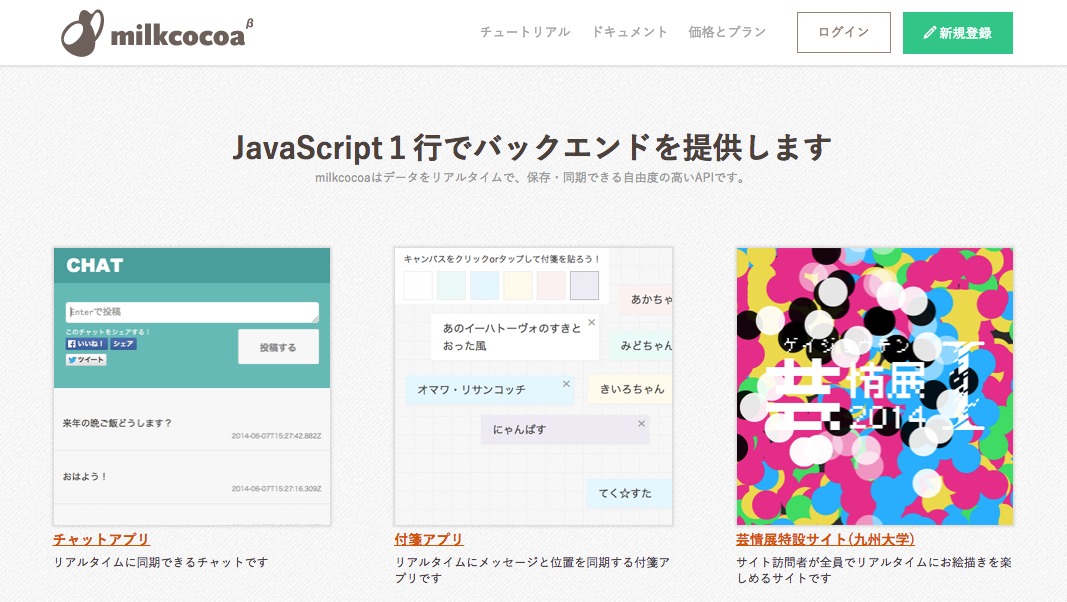This screenshot has width=1067, height=602.
Task: Click the あかちゃん sticky note
Action: coord(646,299)
